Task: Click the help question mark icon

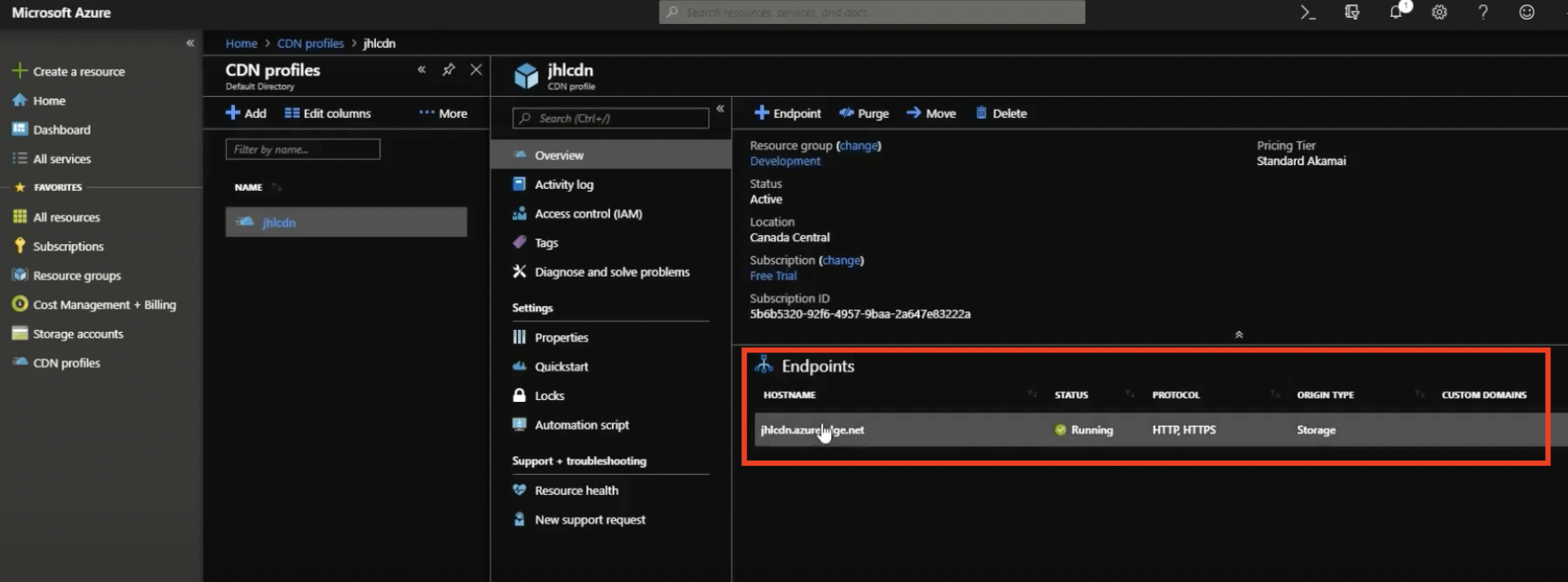Action: [x=1483, y=12]
